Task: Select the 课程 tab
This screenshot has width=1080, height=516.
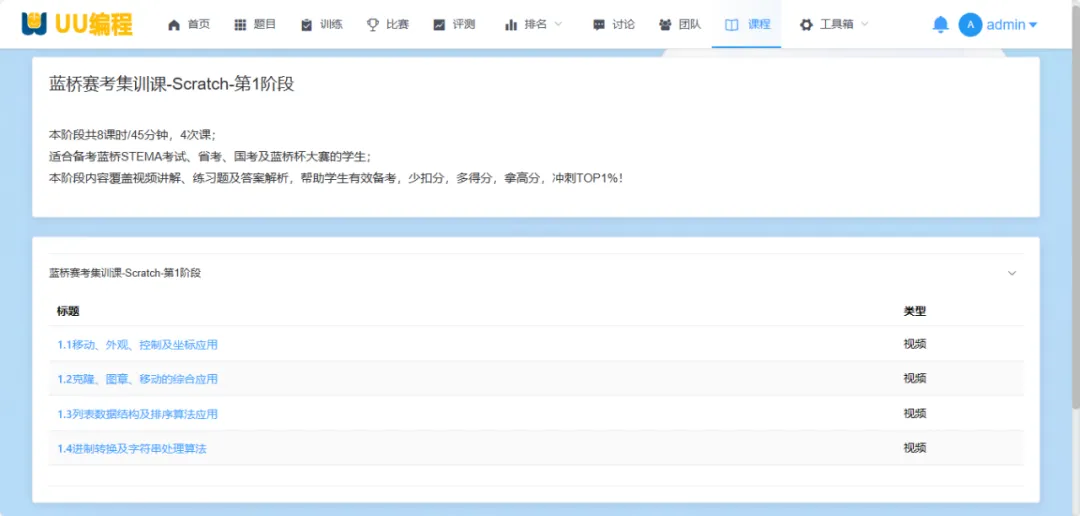Action: (x=747, y=24)
